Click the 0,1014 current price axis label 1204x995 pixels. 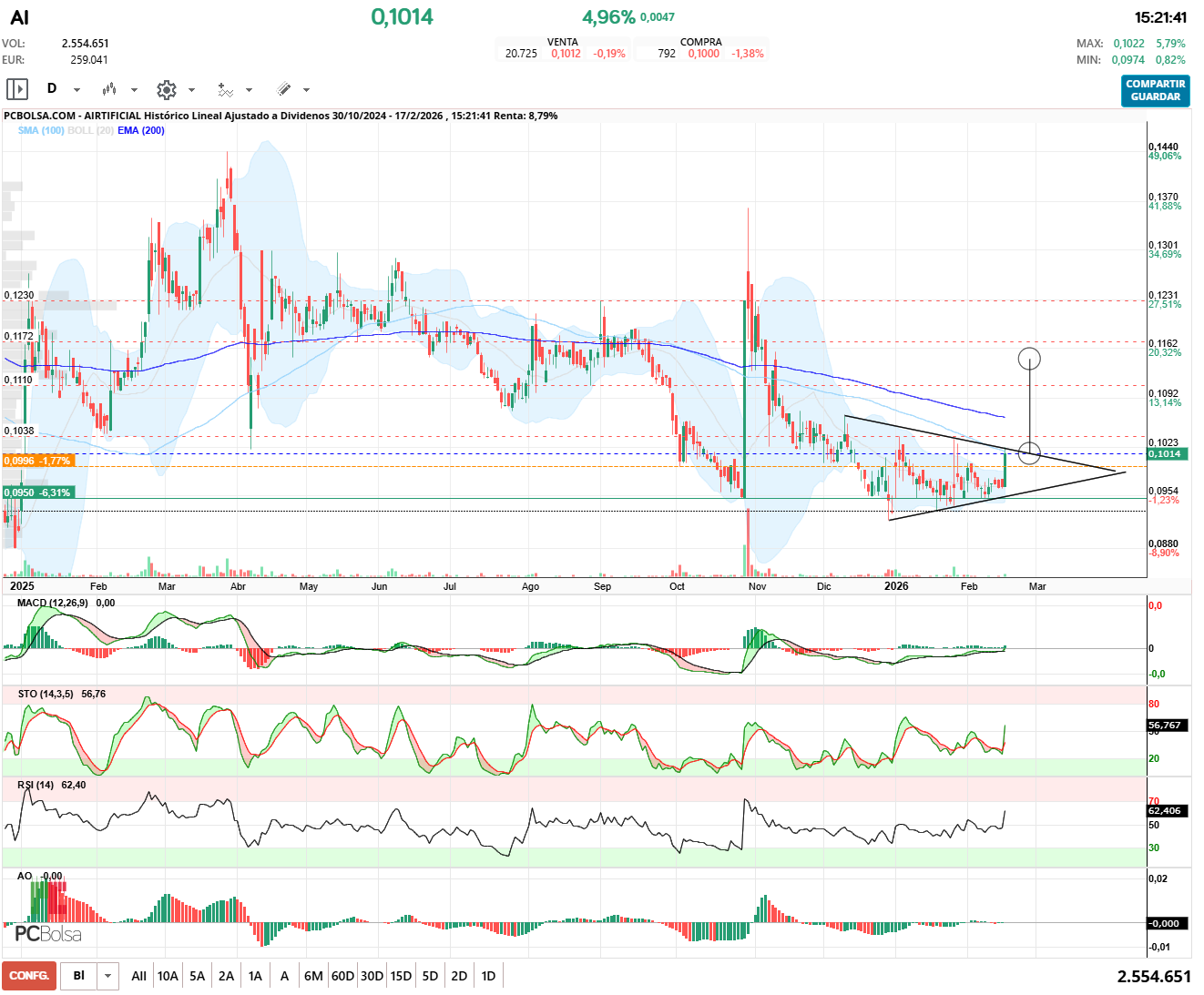click(x=1167, y=453)
